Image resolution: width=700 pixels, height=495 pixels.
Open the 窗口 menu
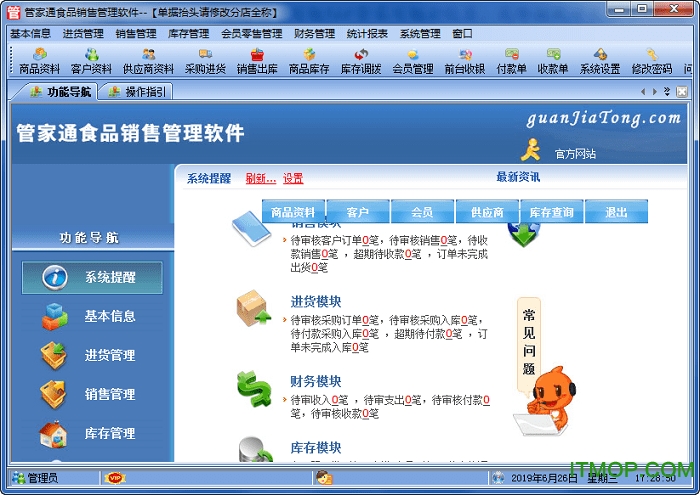point(462,33)
